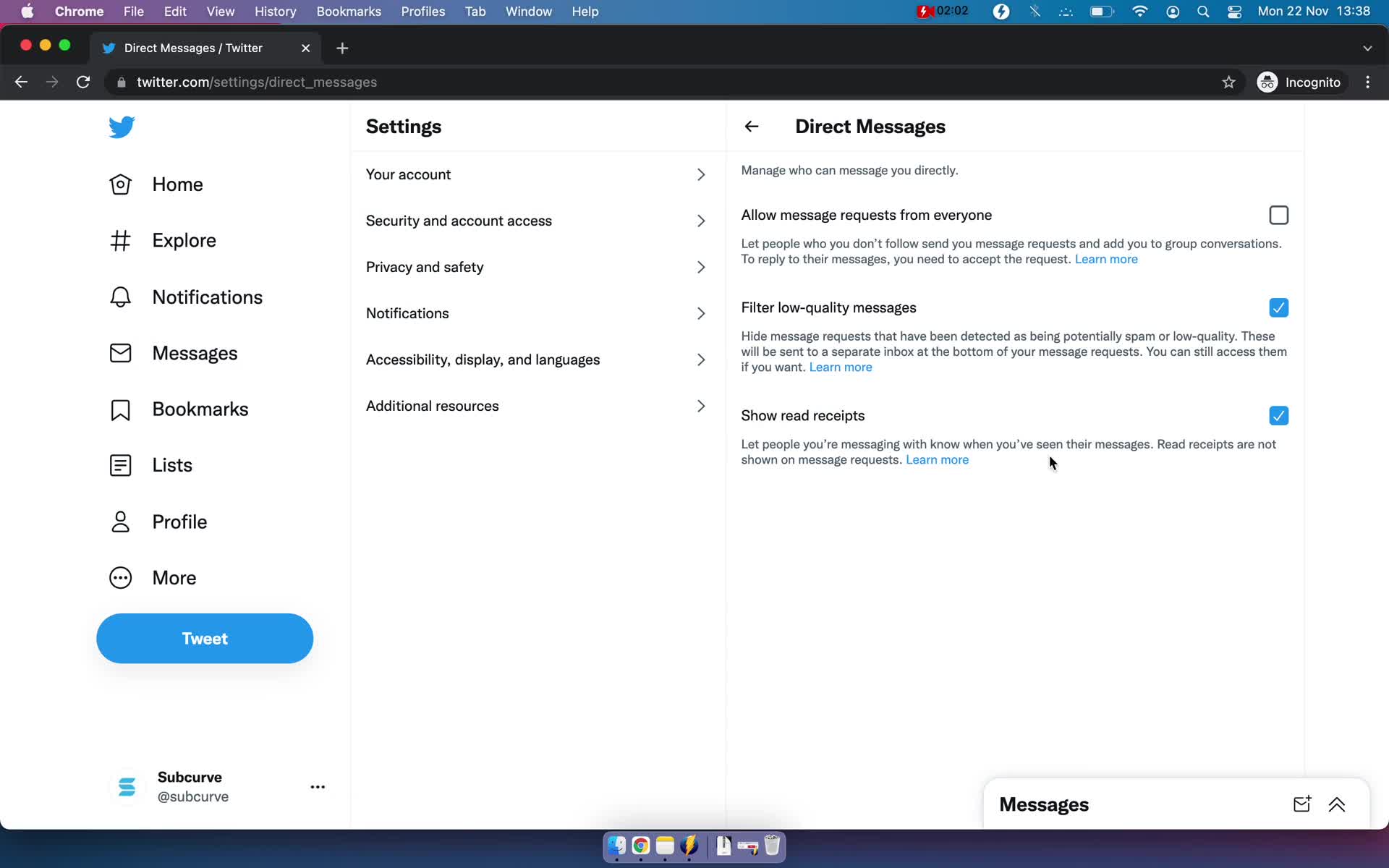1389x868 pixels.
Task: Expand Security and account access section
Action: tap(537, 220)
